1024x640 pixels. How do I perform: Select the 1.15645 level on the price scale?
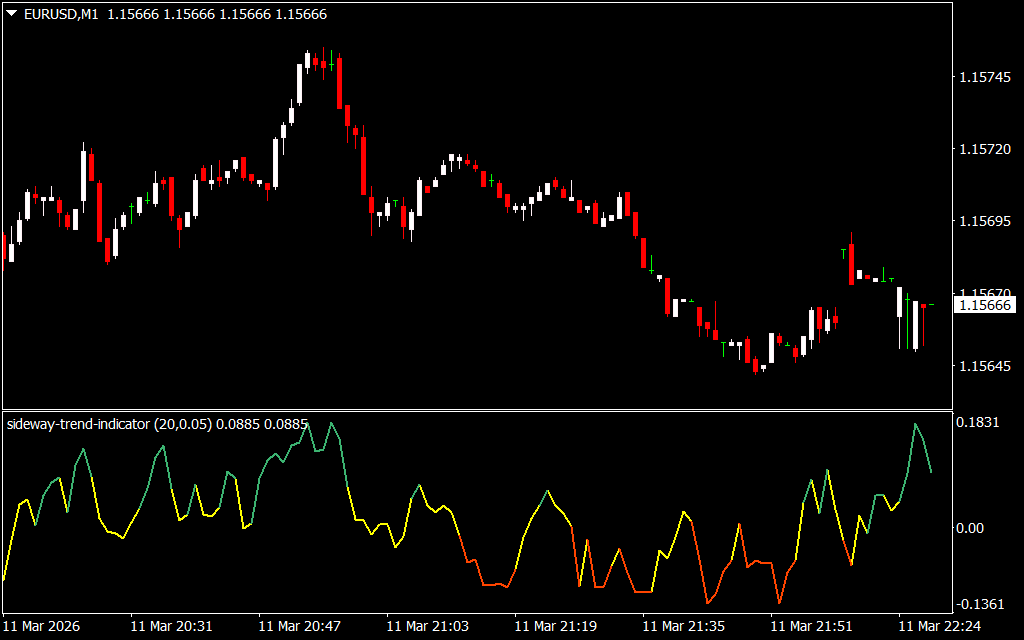[986, 366]
